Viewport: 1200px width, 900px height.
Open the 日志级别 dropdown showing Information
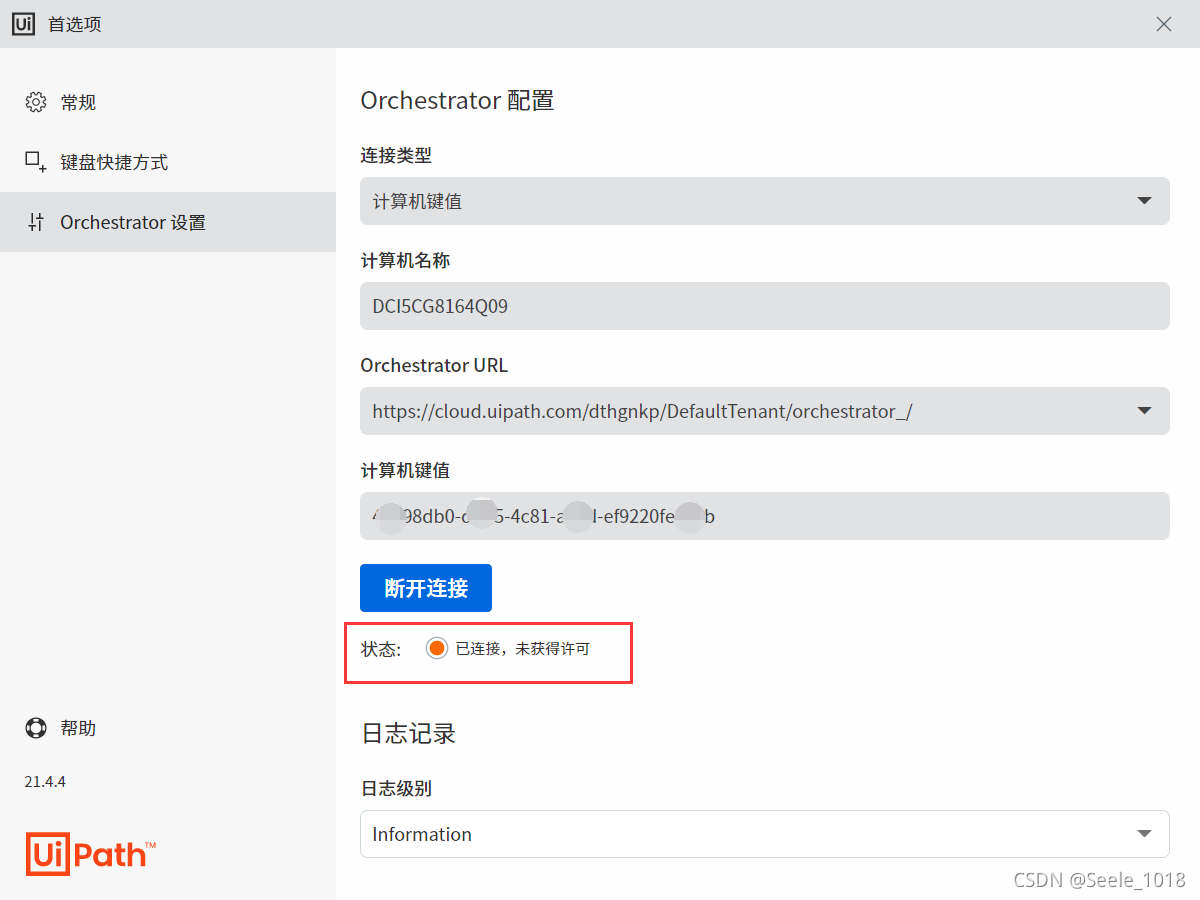(x=765, y=834)
